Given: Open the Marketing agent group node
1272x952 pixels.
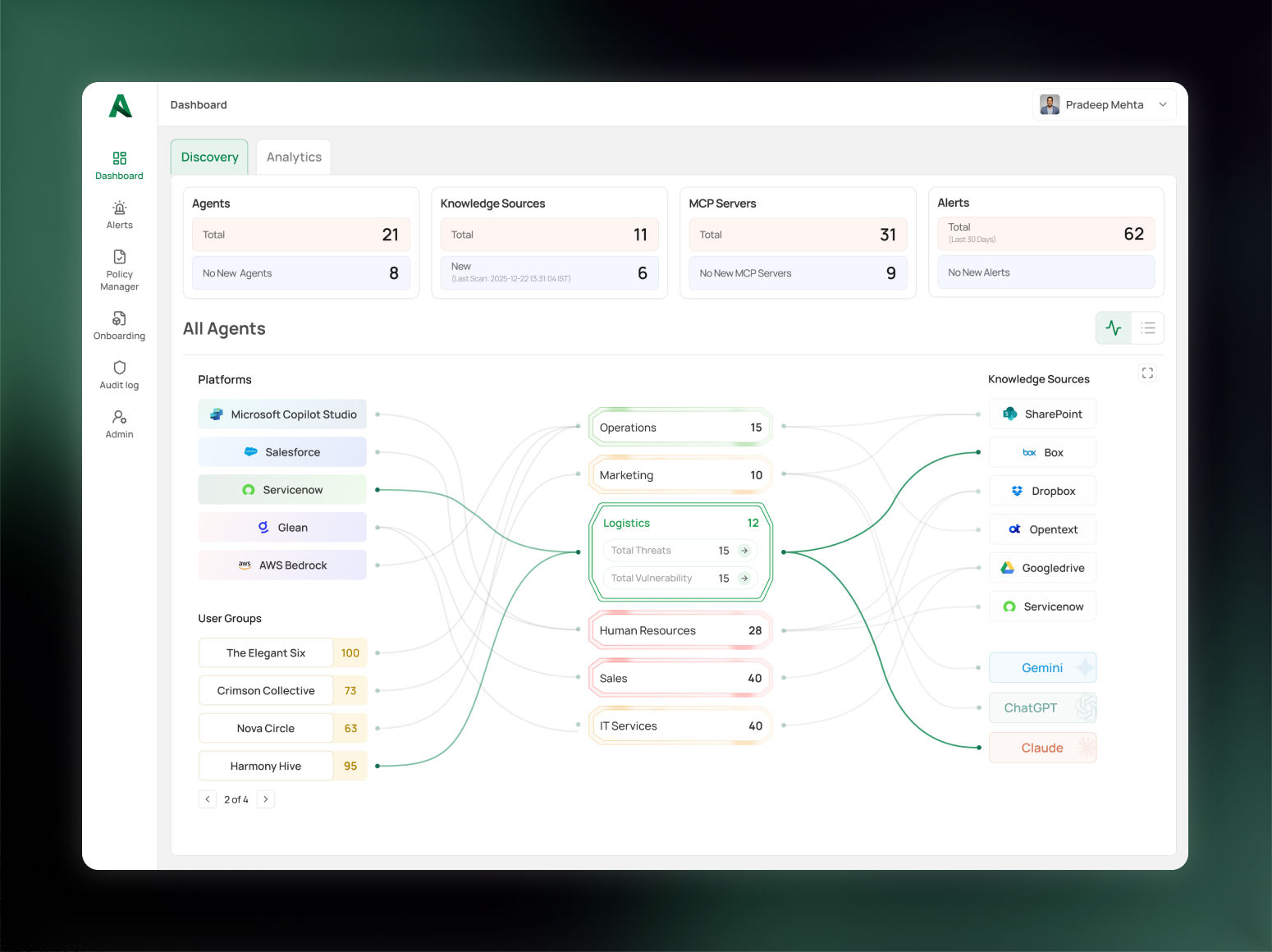Looking at the screenshot, I should point(681,475).
